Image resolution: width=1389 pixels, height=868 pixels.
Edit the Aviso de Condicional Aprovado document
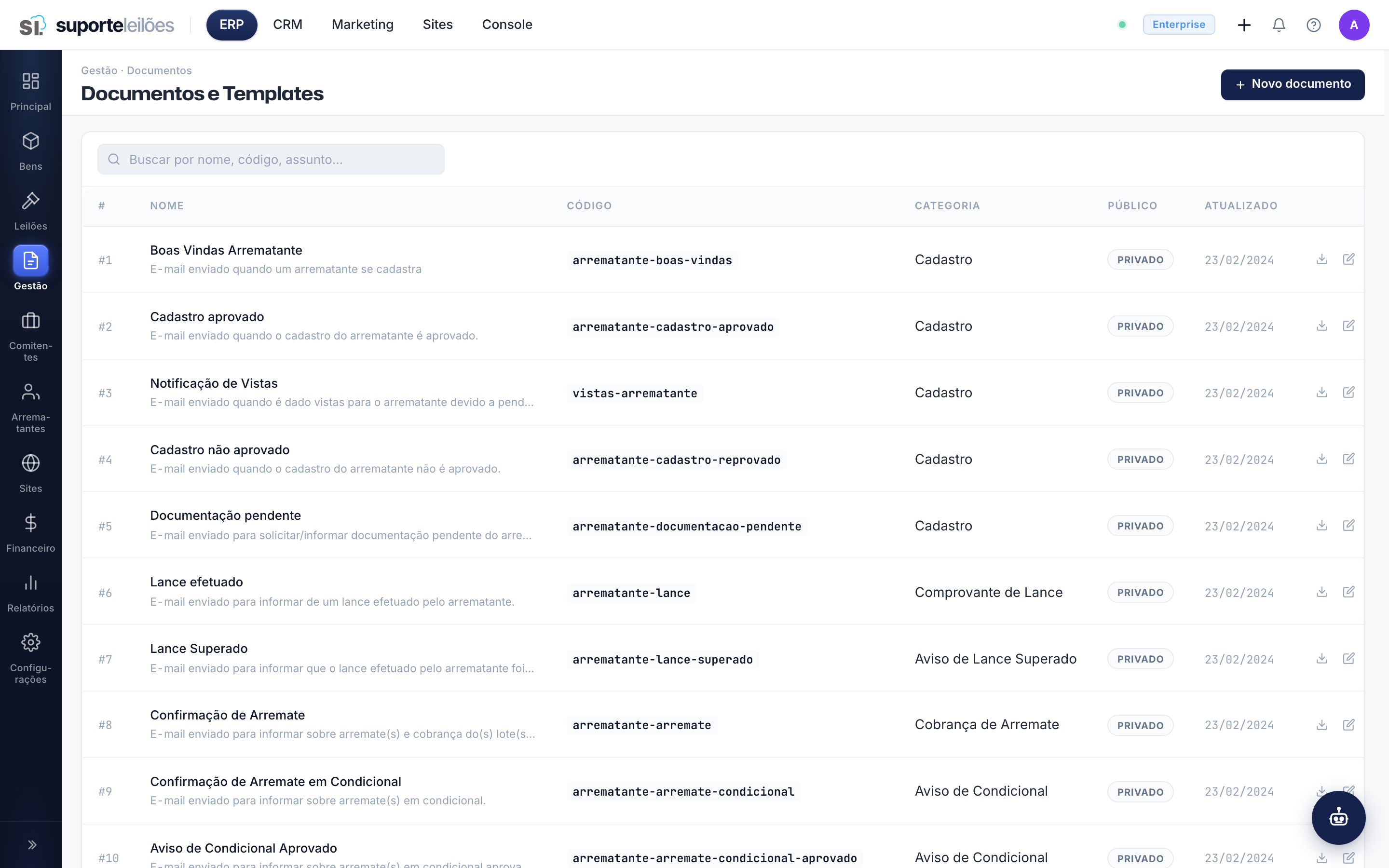click(1349, 858)
